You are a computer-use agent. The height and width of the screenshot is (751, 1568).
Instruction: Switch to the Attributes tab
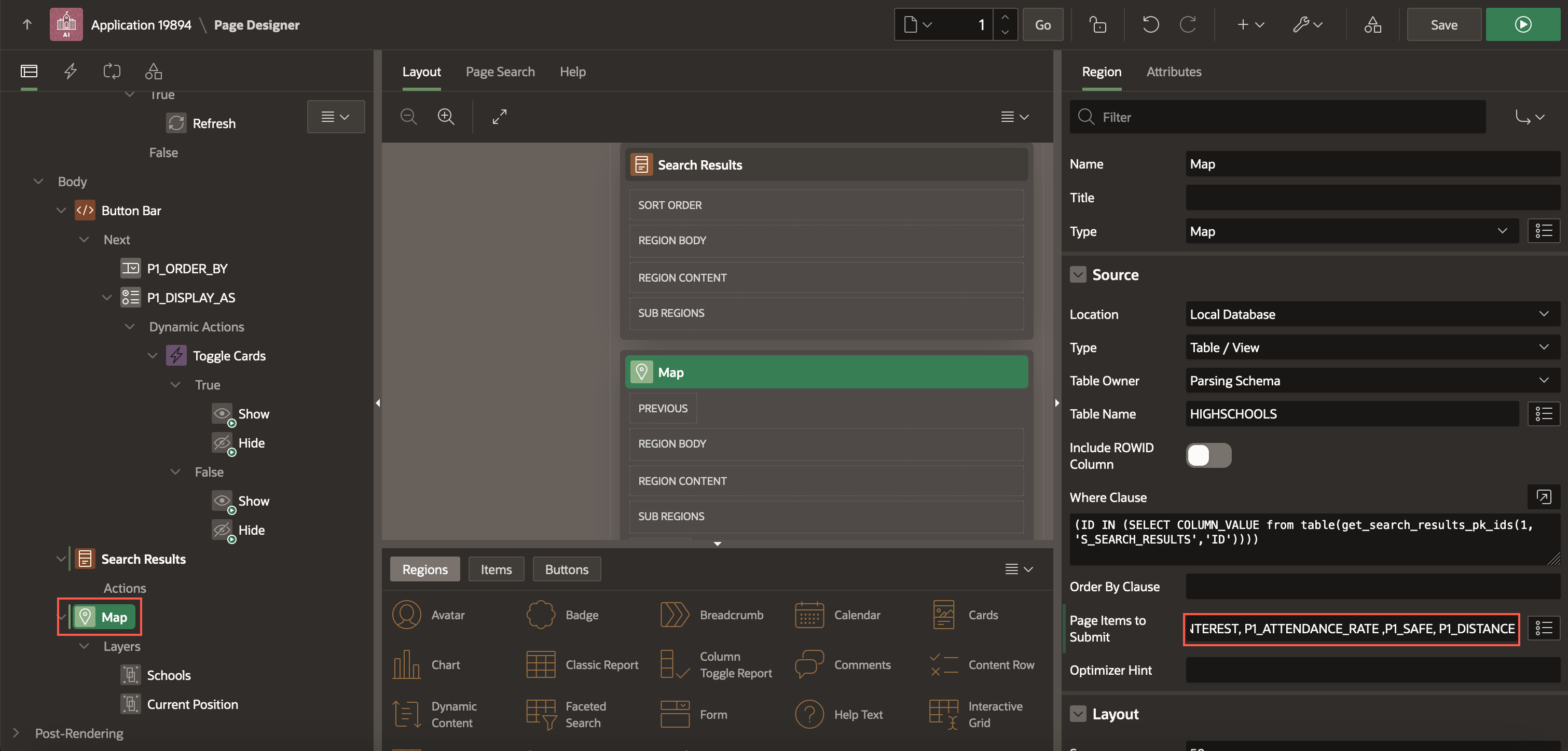pyautogui.click(x=1174, y=71)
